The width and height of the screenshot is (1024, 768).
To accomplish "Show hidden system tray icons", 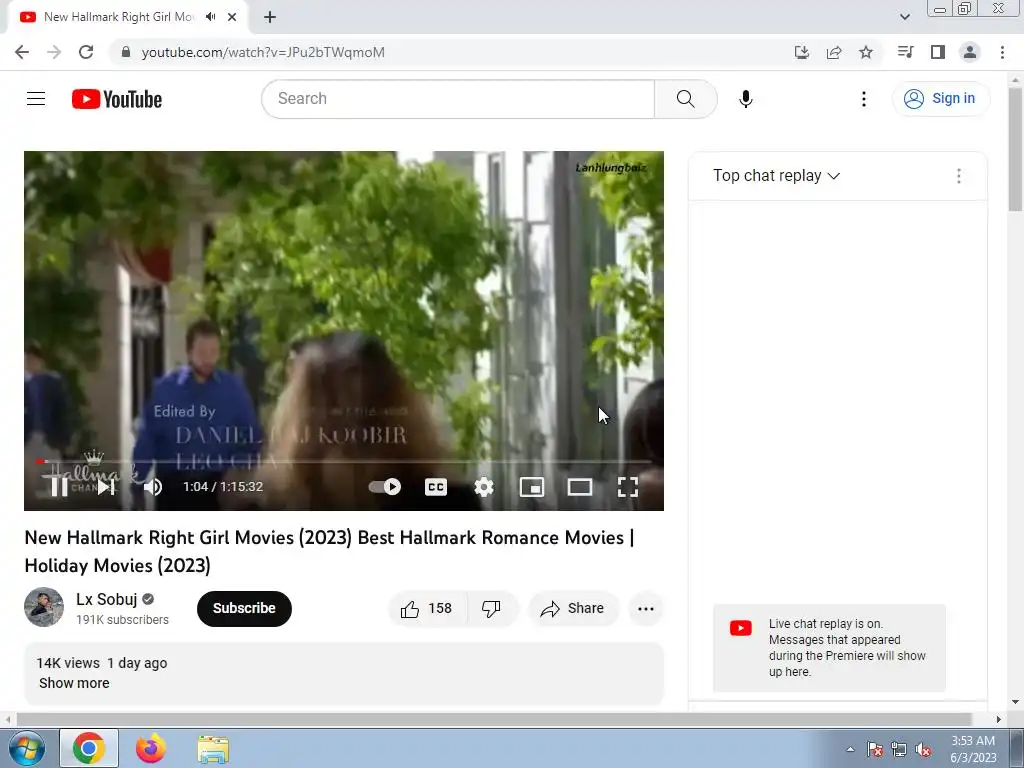I will [850, 749].
